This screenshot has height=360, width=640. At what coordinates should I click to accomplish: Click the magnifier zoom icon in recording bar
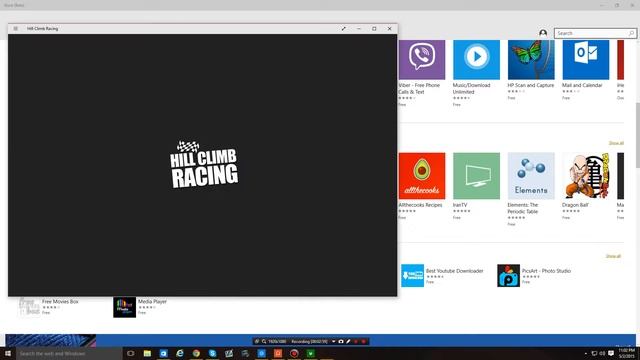[264, 341]
